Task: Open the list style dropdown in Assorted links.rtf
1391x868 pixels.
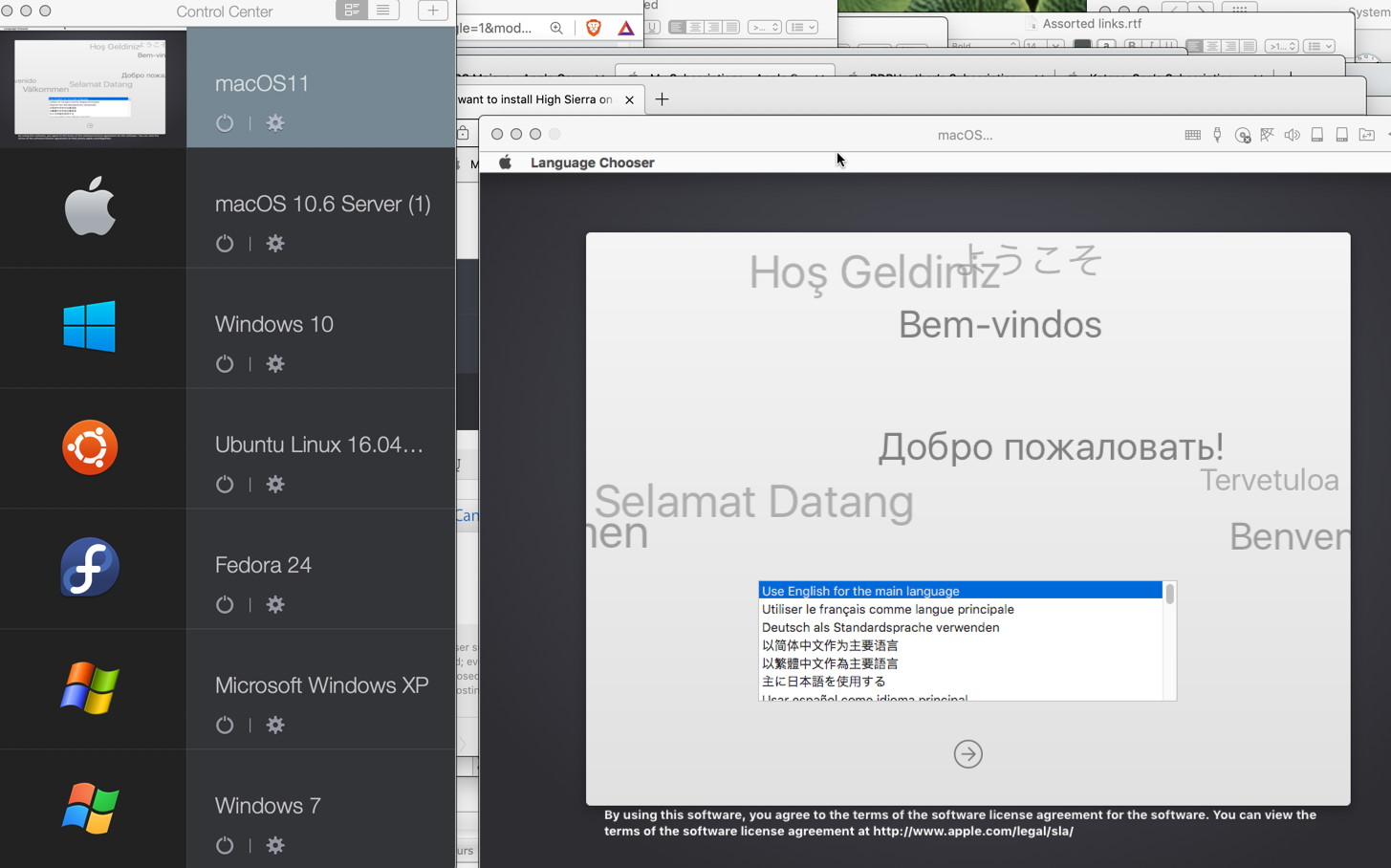Action: 1319,46
